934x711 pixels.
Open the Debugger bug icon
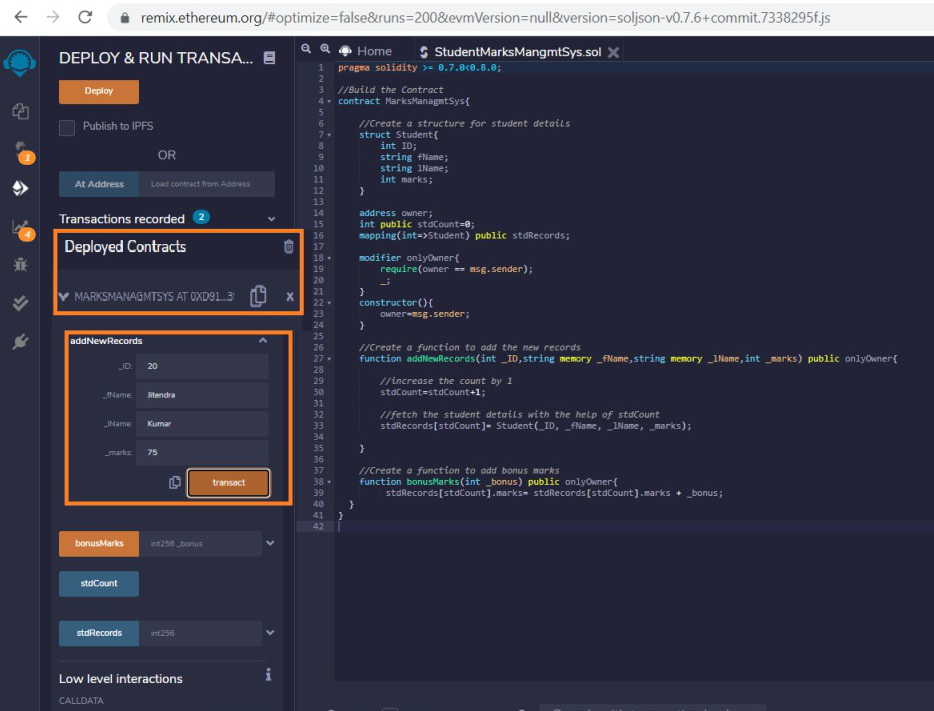20,265
